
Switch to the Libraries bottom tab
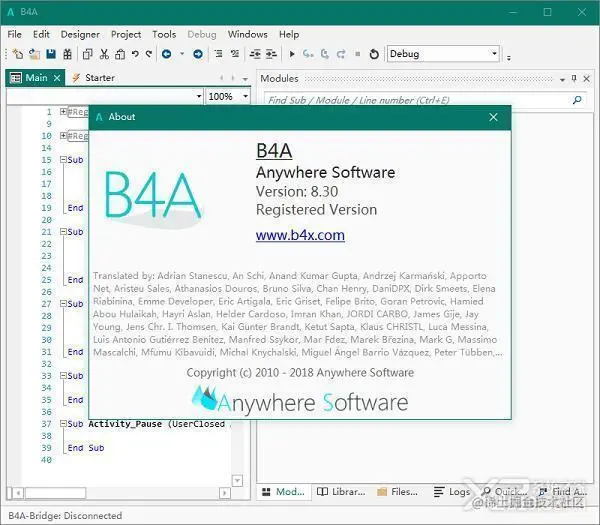coord(341,492)
